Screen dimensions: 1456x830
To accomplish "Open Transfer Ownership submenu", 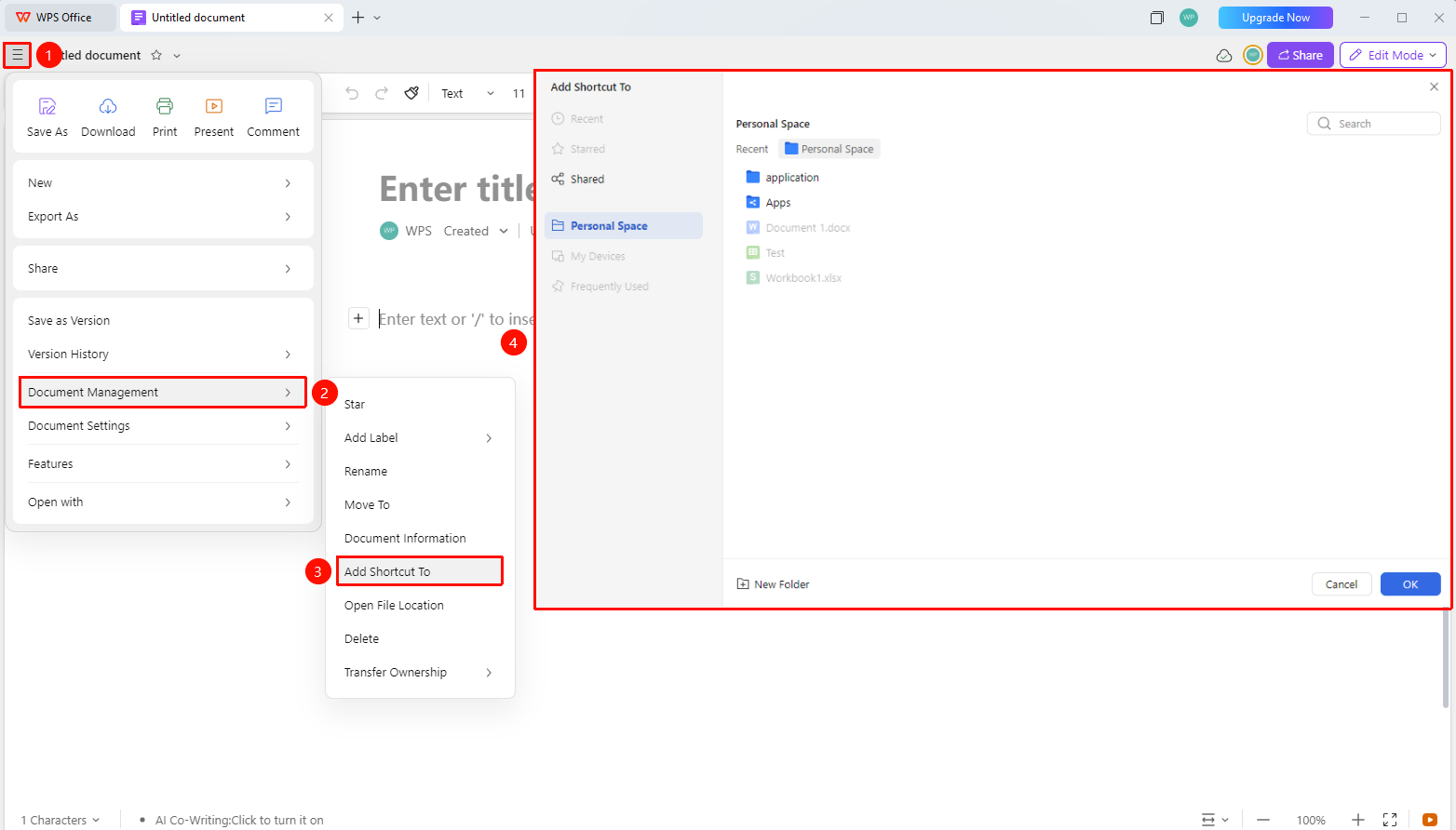I will coord(419,672).
